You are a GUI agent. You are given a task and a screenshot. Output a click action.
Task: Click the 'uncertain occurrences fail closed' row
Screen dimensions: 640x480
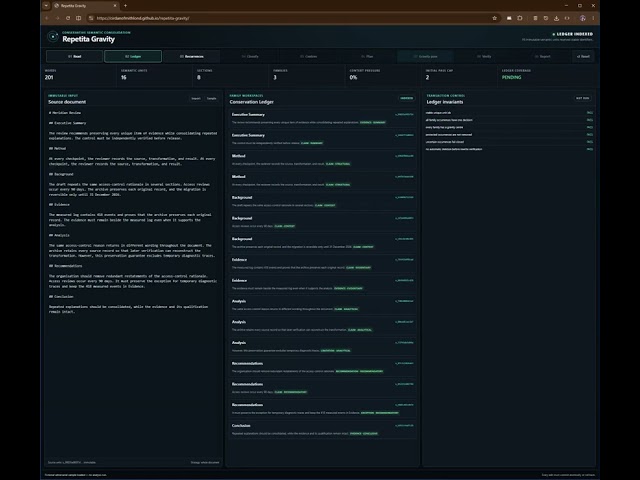[509, 142]
